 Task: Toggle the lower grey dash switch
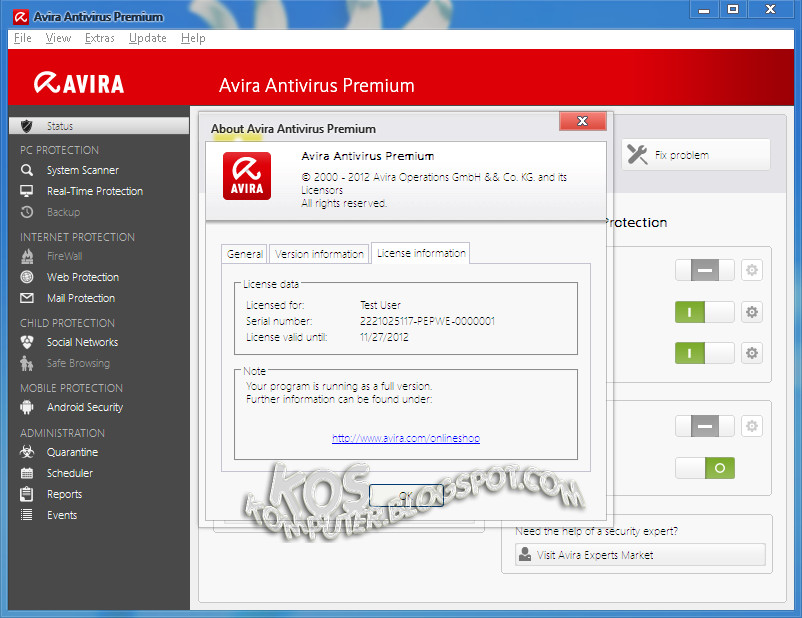[x=705, y=426]
